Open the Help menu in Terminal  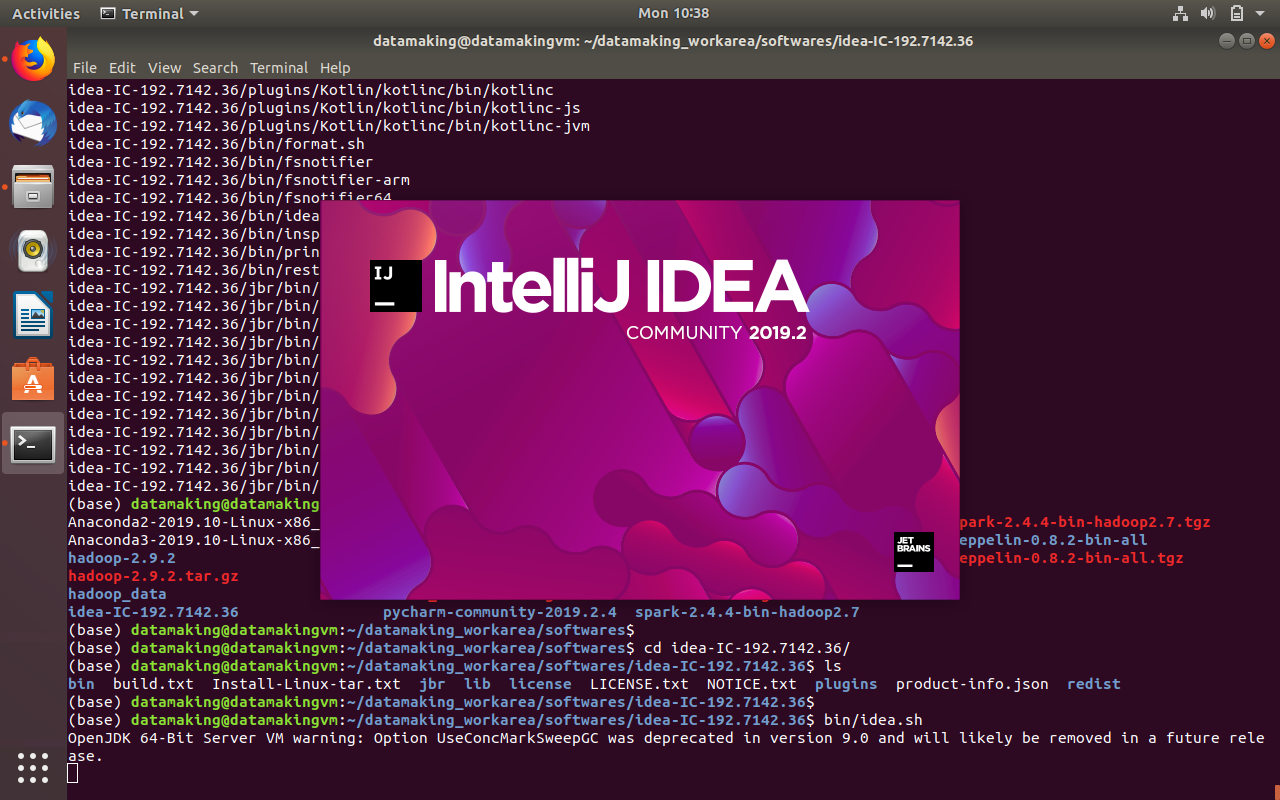pyautogui.click(x=335, y=68)
